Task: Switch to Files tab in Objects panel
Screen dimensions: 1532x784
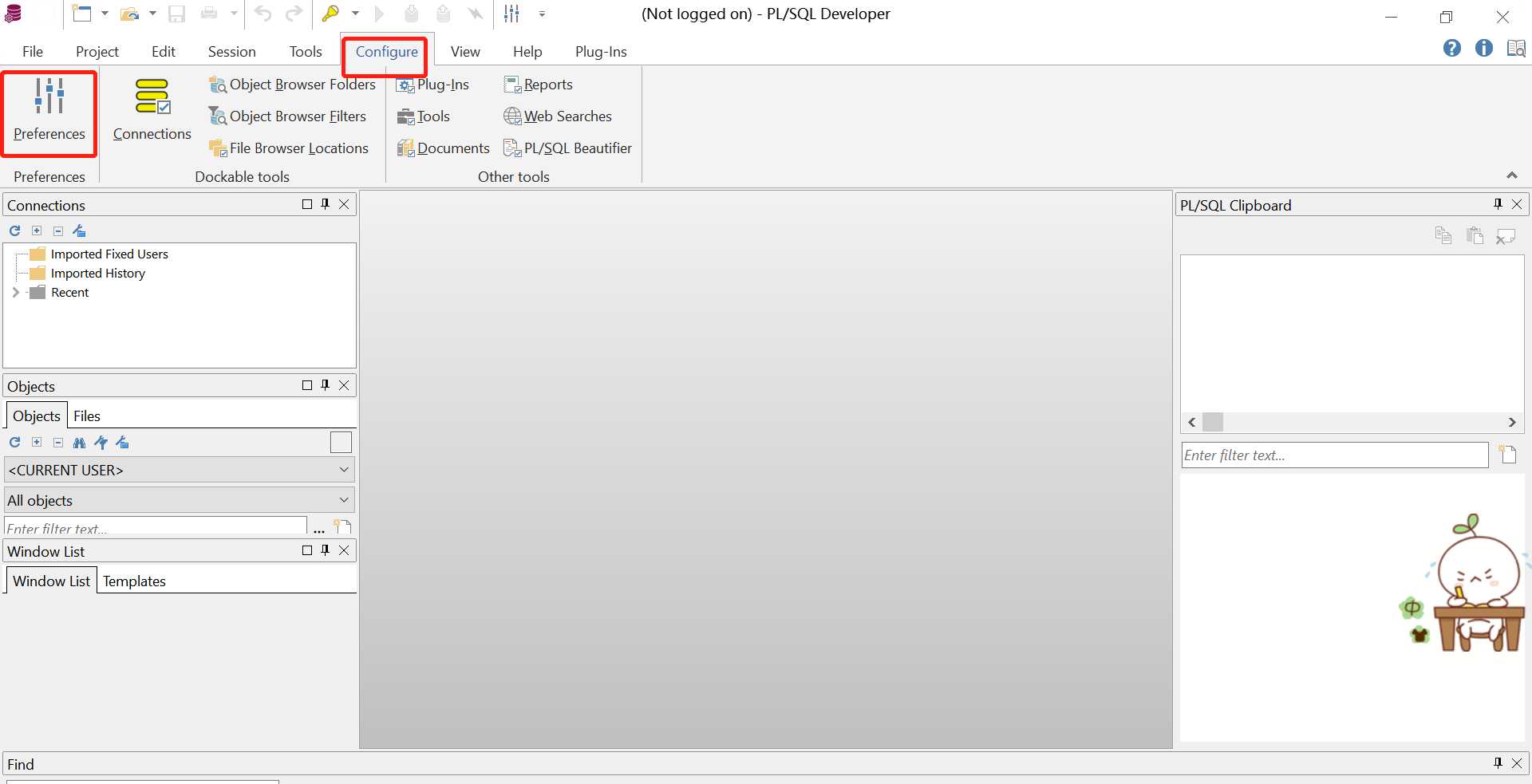Action: 87,416
